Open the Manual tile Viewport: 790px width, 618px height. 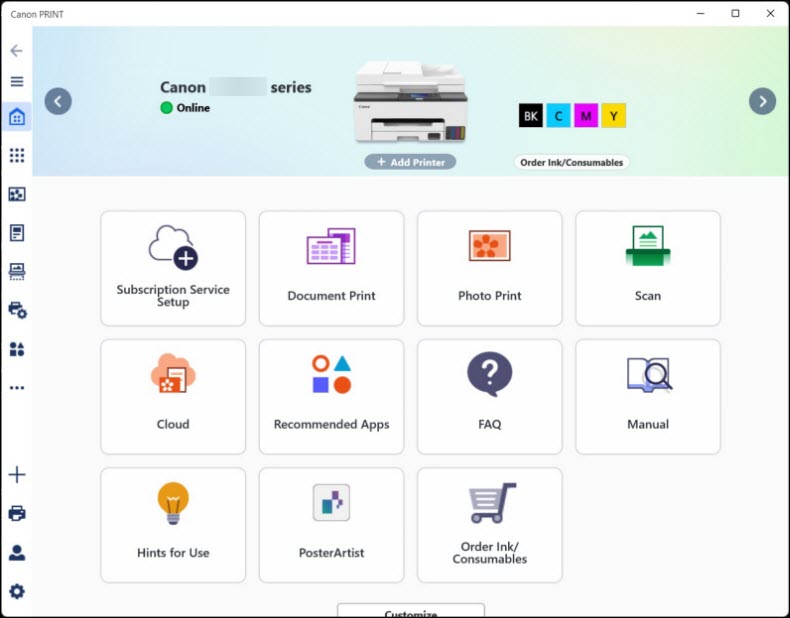tap(647, 396)
